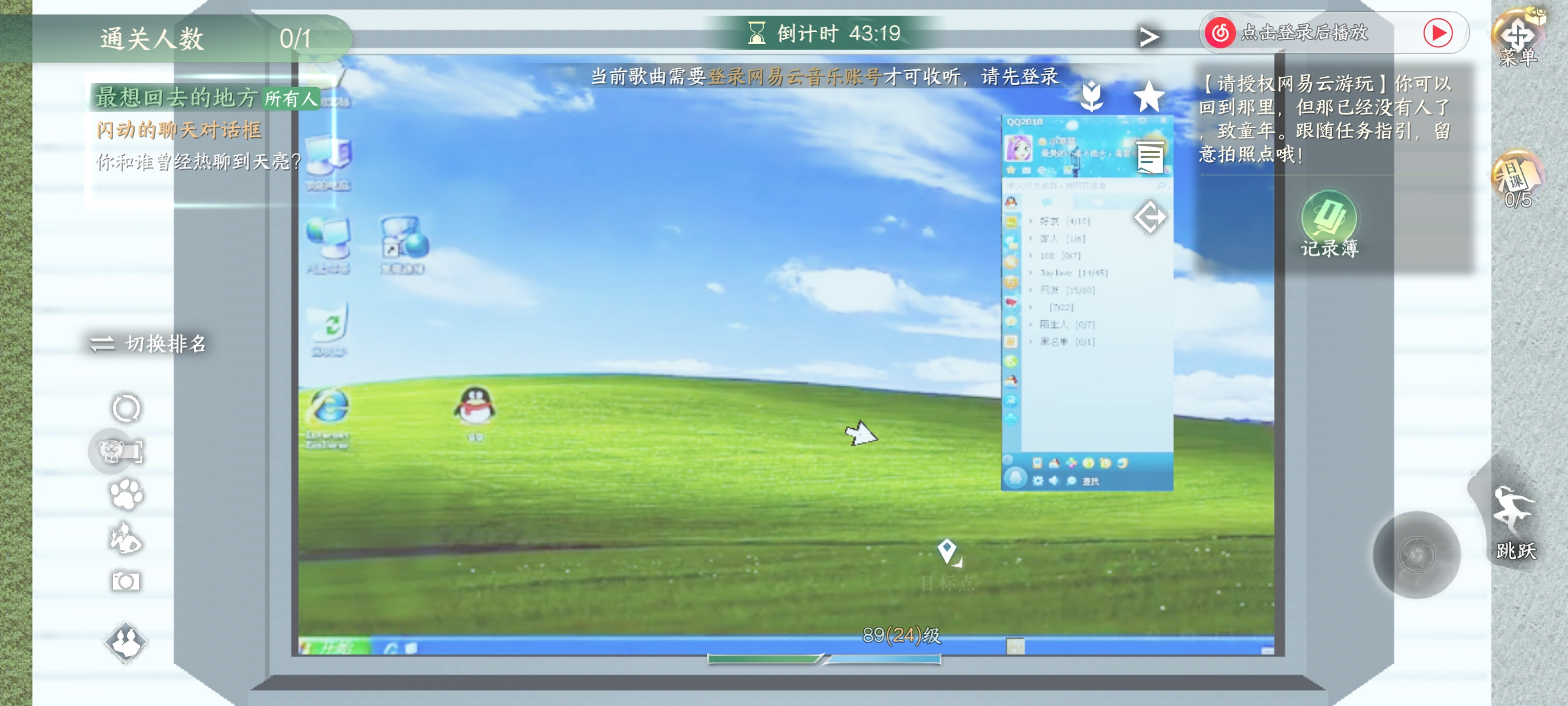Image resolution: width=1568 pixels, height=706 pixels.
Task: Click the 最想回去的地方 quest title
Action: (176, 98)
